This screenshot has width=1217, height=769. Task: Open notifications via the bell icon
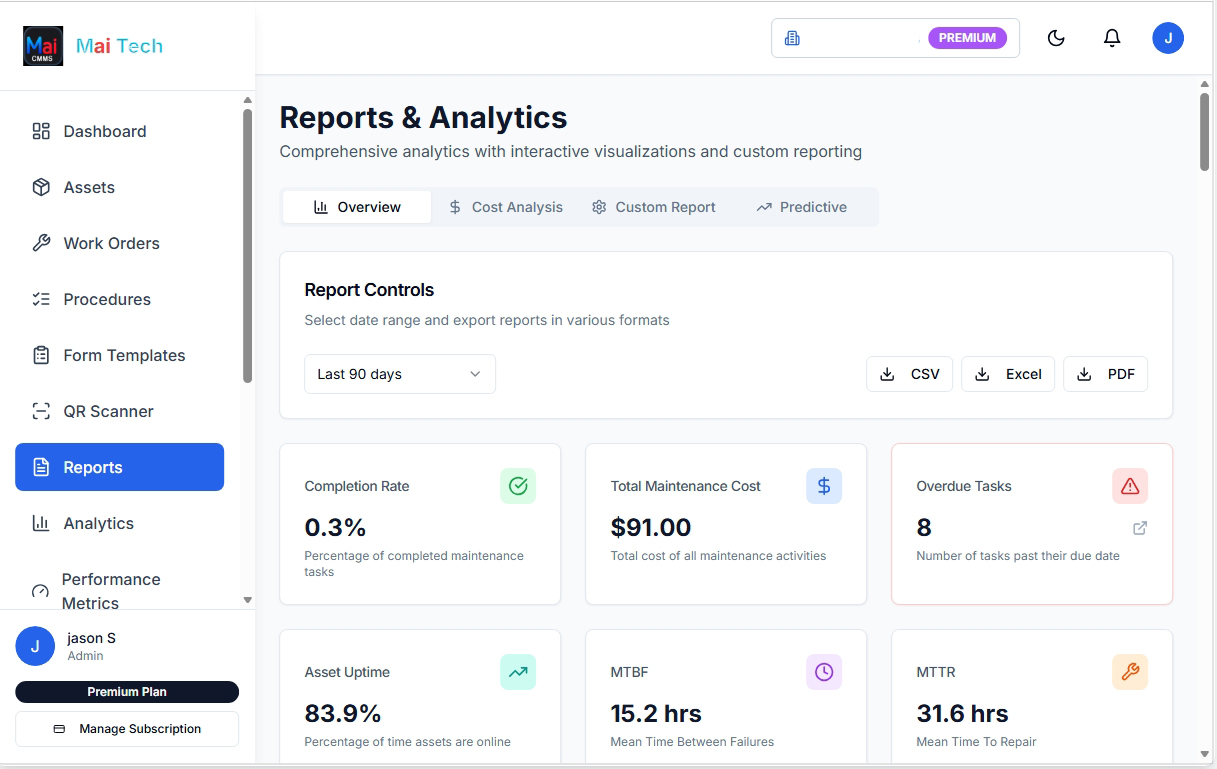coord(1111,37)
